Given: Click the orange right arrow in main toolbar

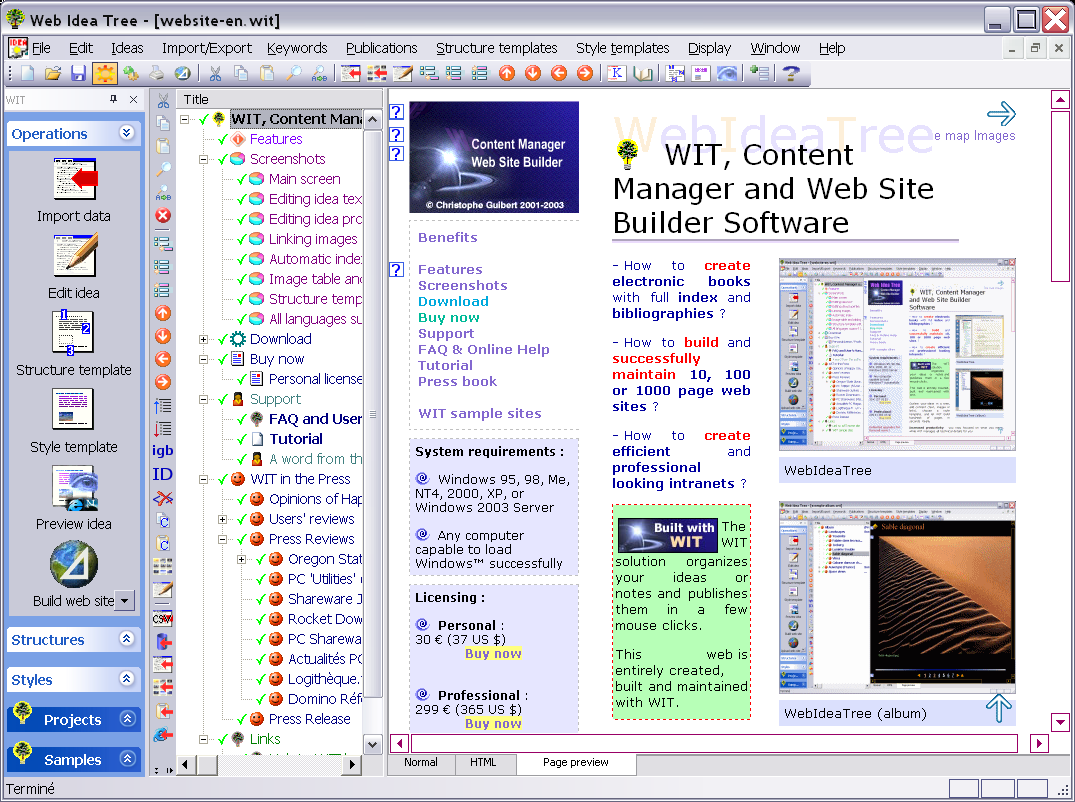Looking at the screenshot, I should (585, 73).
